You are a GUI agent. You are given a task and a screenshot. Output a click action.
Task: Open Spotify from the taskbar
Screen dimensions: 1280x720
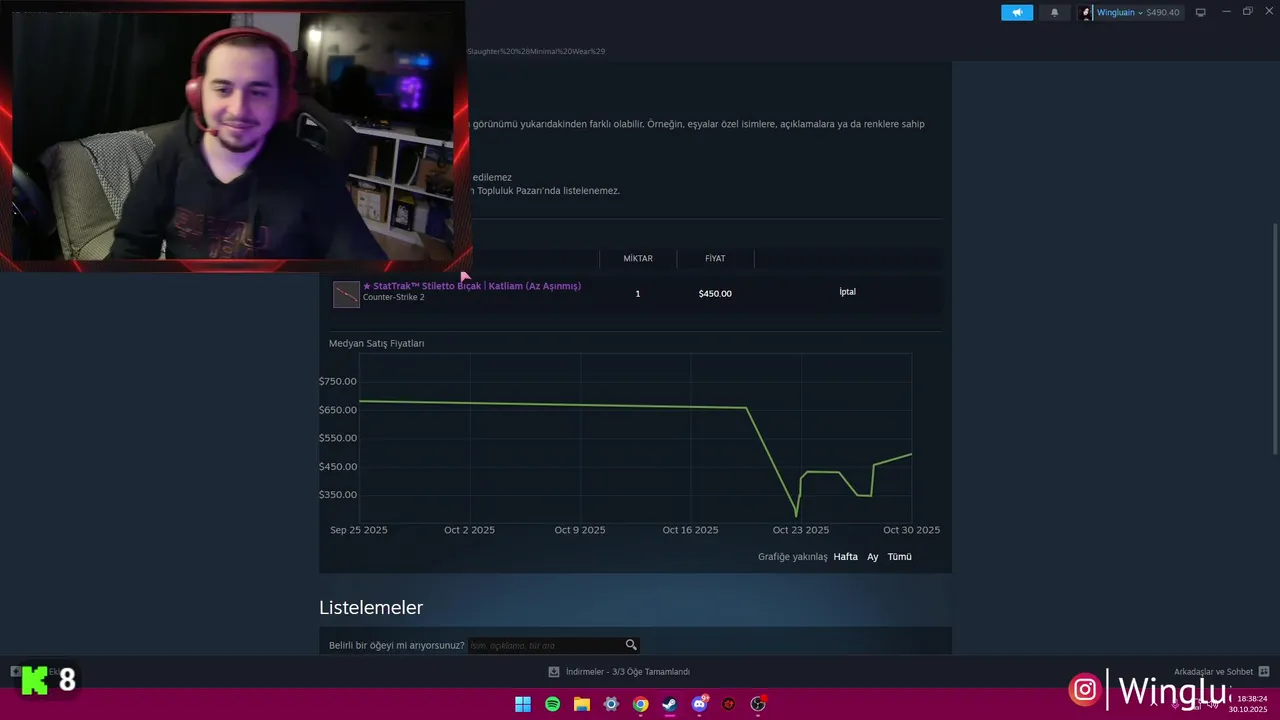(553, 704)
